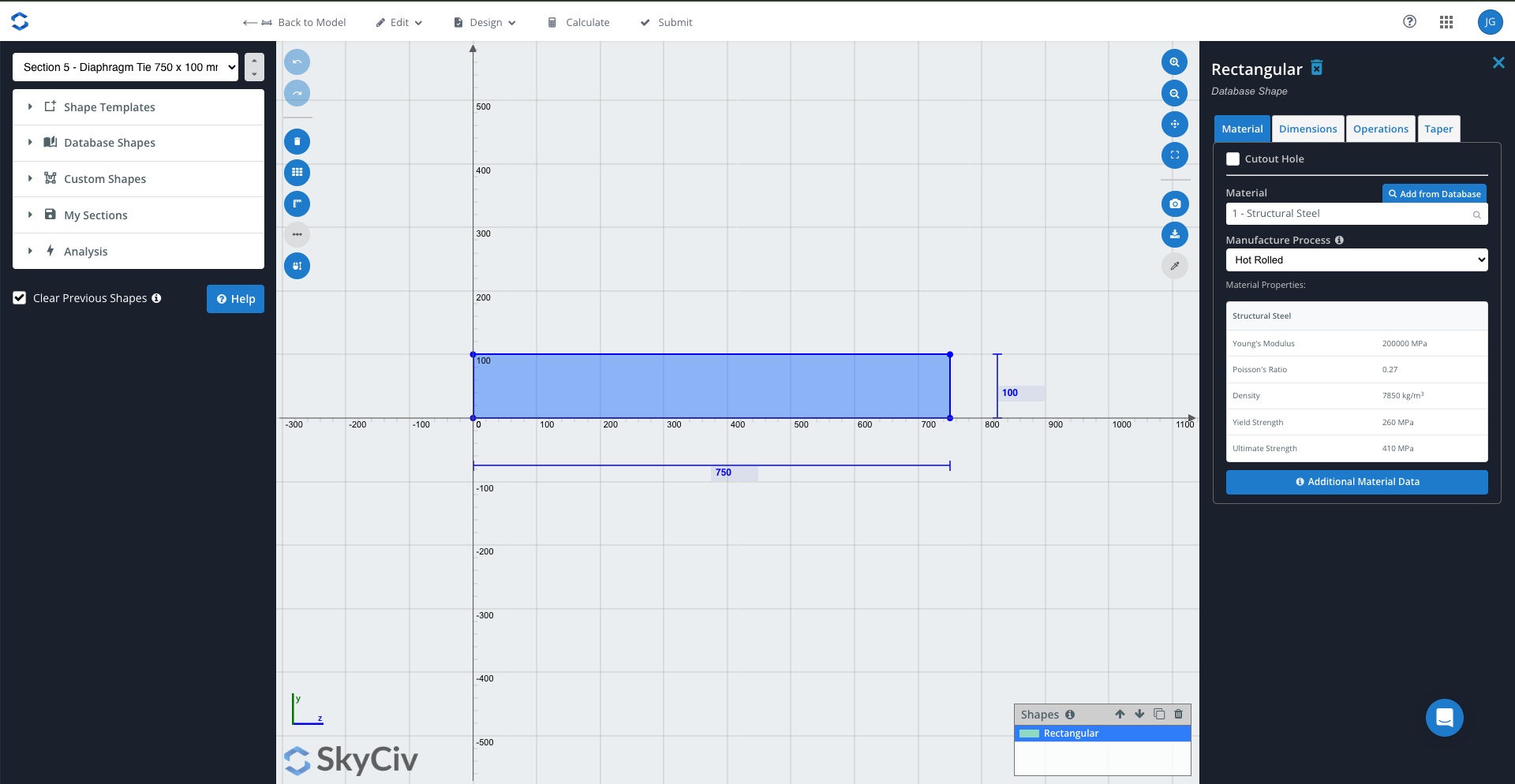
Task: Click the Rectangular shape green color swatch
Action: pos(1029,734)
